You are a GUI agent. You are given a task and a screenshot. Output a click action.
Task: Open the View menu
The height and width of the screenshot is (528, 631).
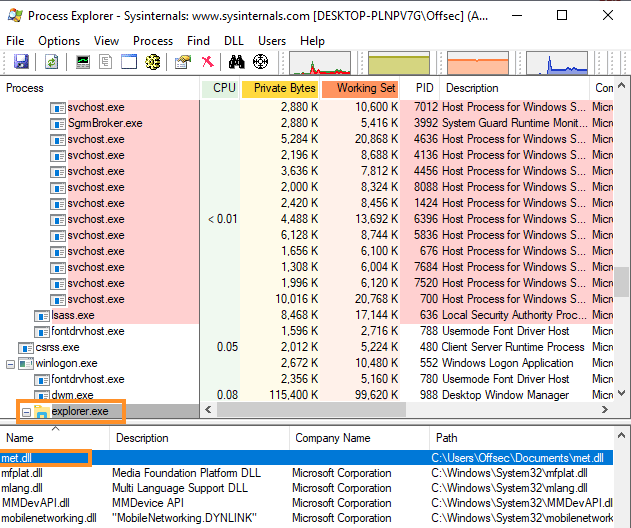click(106, 41)
